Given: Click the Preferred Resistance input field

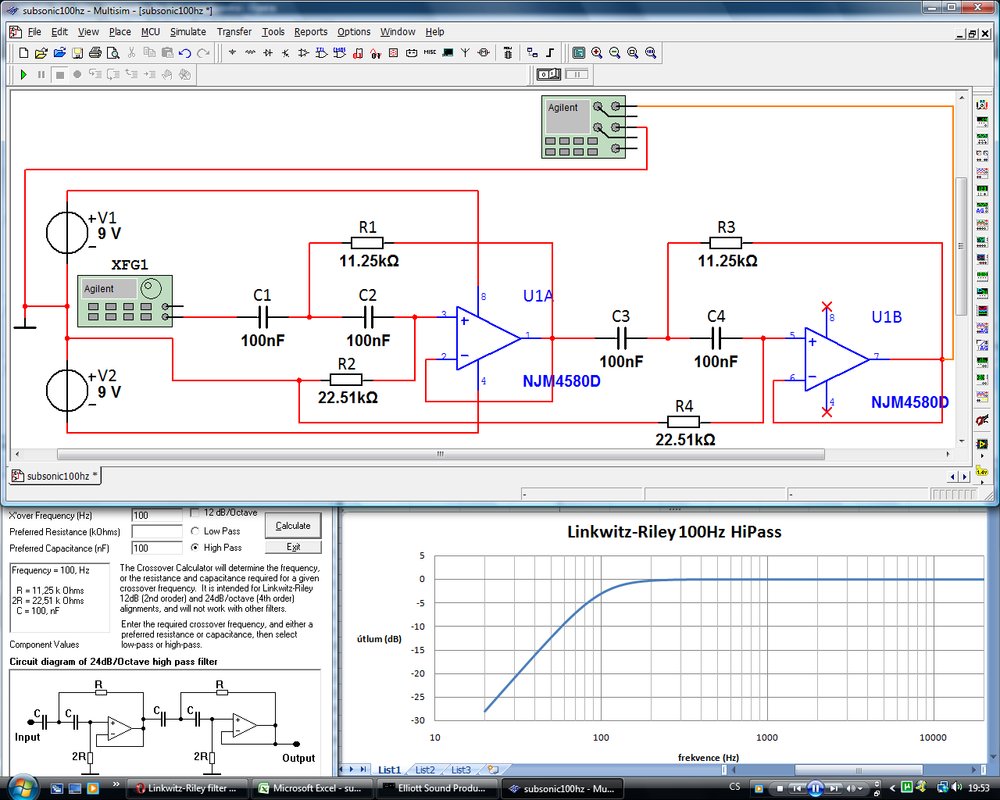Looking at the screenshot, I should [x=157, y=532].
